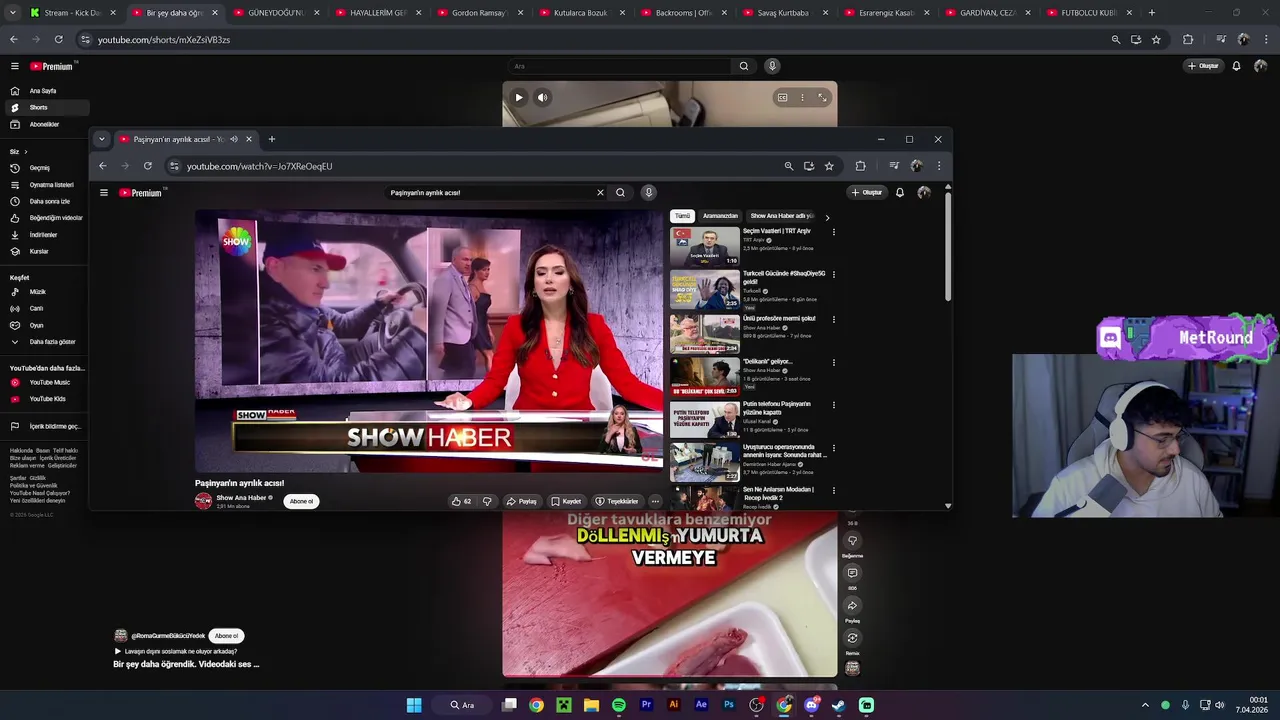Open Remix for the Shorts video
The width and height of the screenshot is (1280, 720).
tap(852, 638)
